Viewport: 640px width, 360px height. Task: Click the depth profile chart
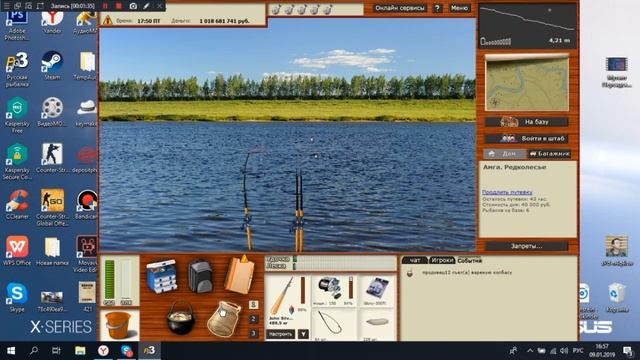(528, 26)
